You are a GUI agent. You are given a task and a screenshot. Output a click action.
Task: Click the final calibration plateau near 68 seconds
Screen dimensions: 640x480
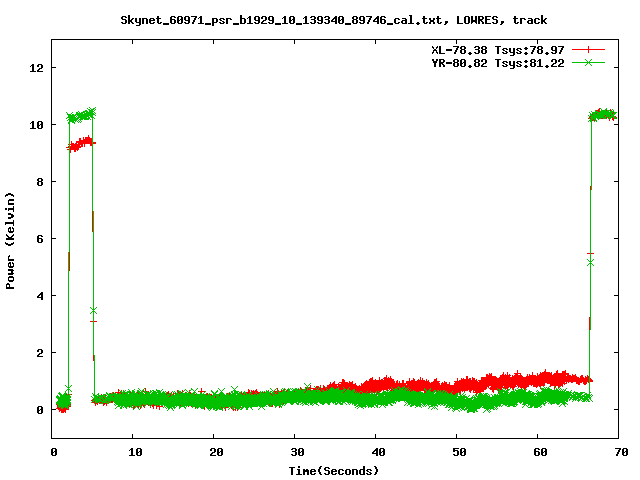[x=603, y=115]
